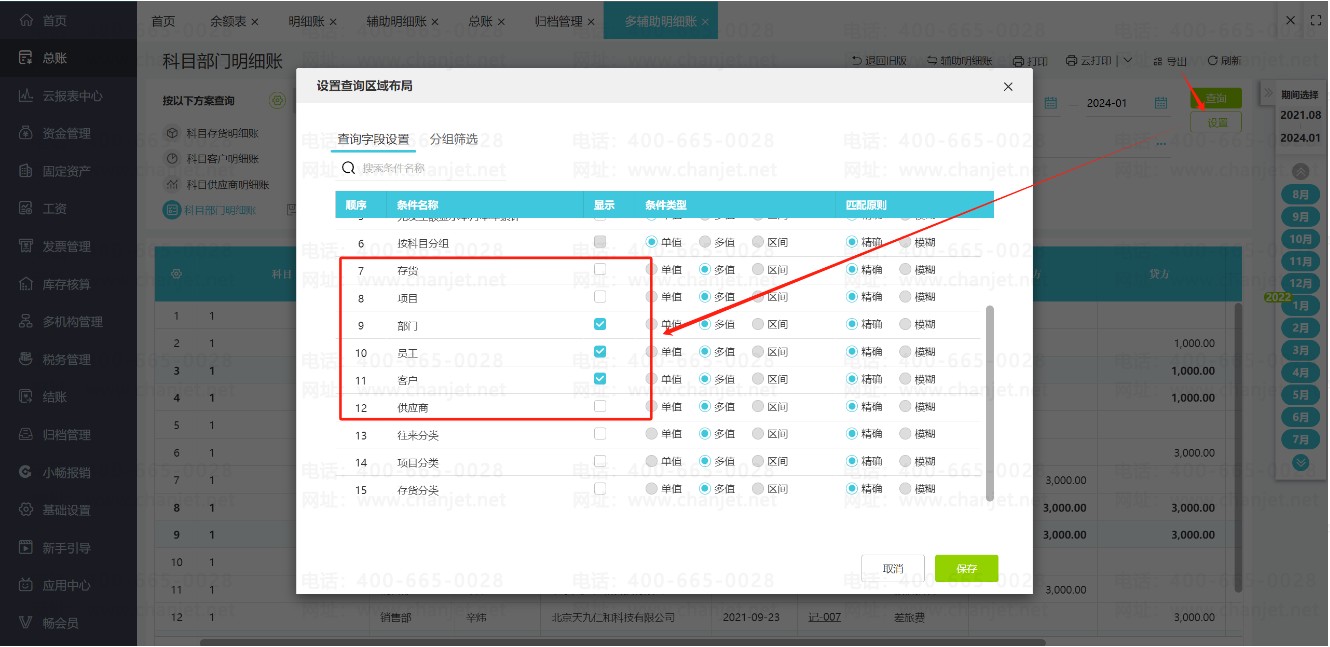Screen dimensions: 1330x647
Task: Click 辅助明细账 toolbar button
Action: [x=959, y=61]
